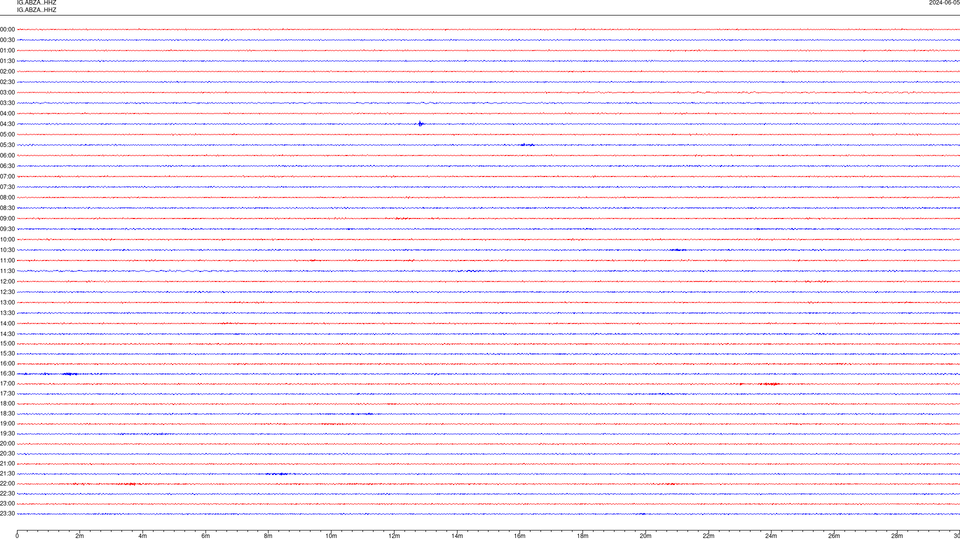Click the 22:00 time label
The width and height of the screenshot is (960, 540).
[x=7, y=484]
